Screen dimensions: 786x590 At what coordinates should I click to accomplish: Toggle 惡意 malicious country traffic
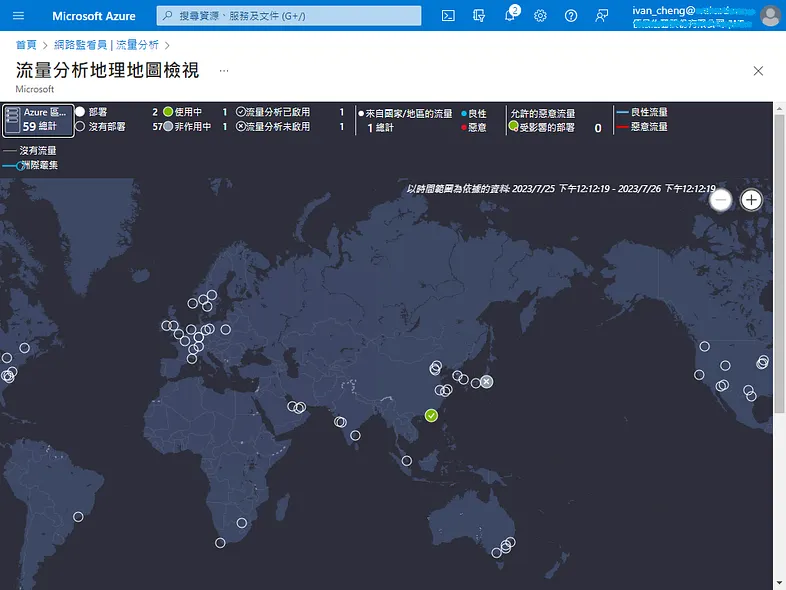tap(474, 127)
